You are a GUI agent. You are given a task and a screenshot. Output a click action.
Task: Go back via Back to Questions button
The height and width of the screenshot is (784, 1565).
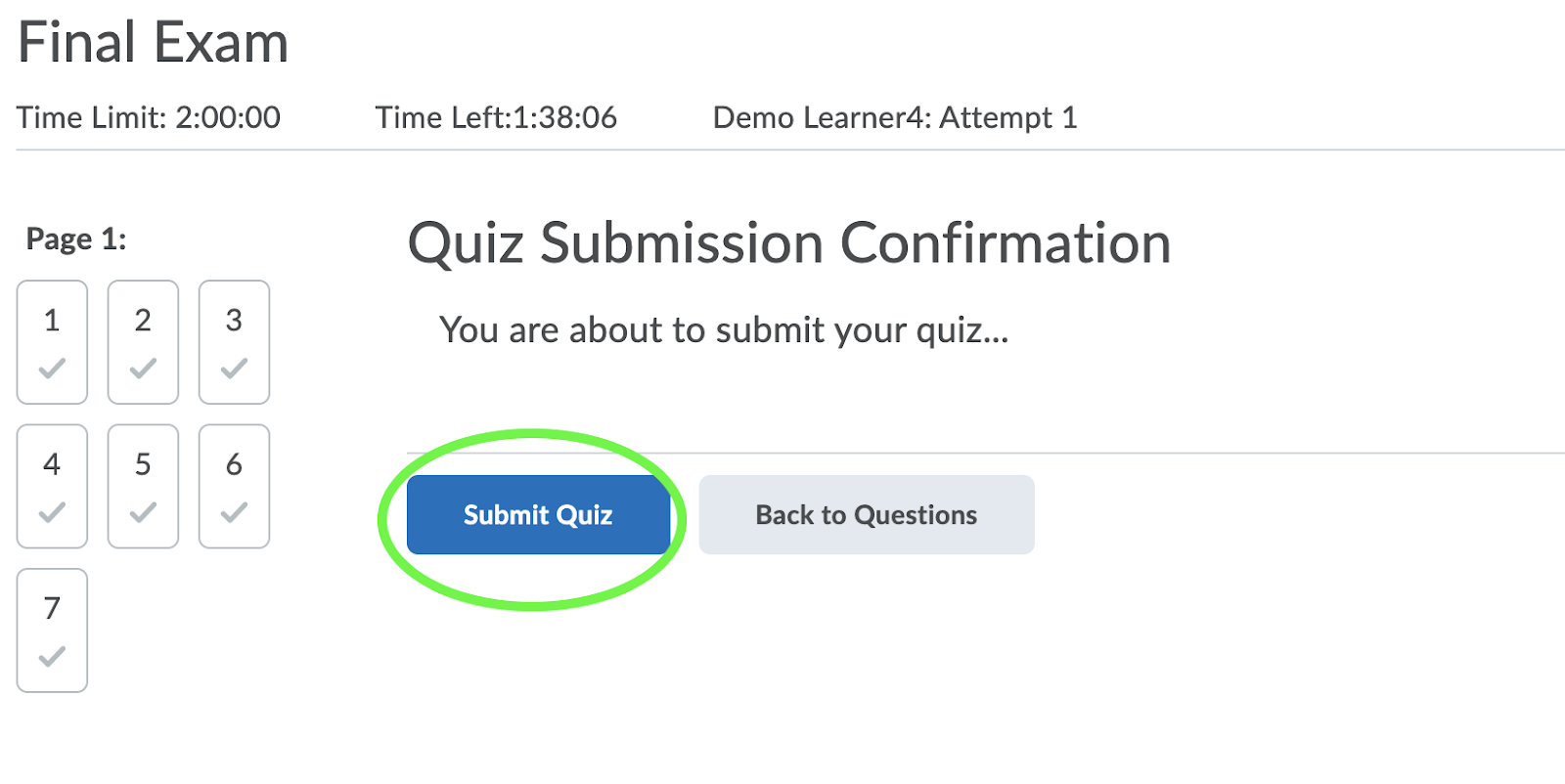[867, 514]
